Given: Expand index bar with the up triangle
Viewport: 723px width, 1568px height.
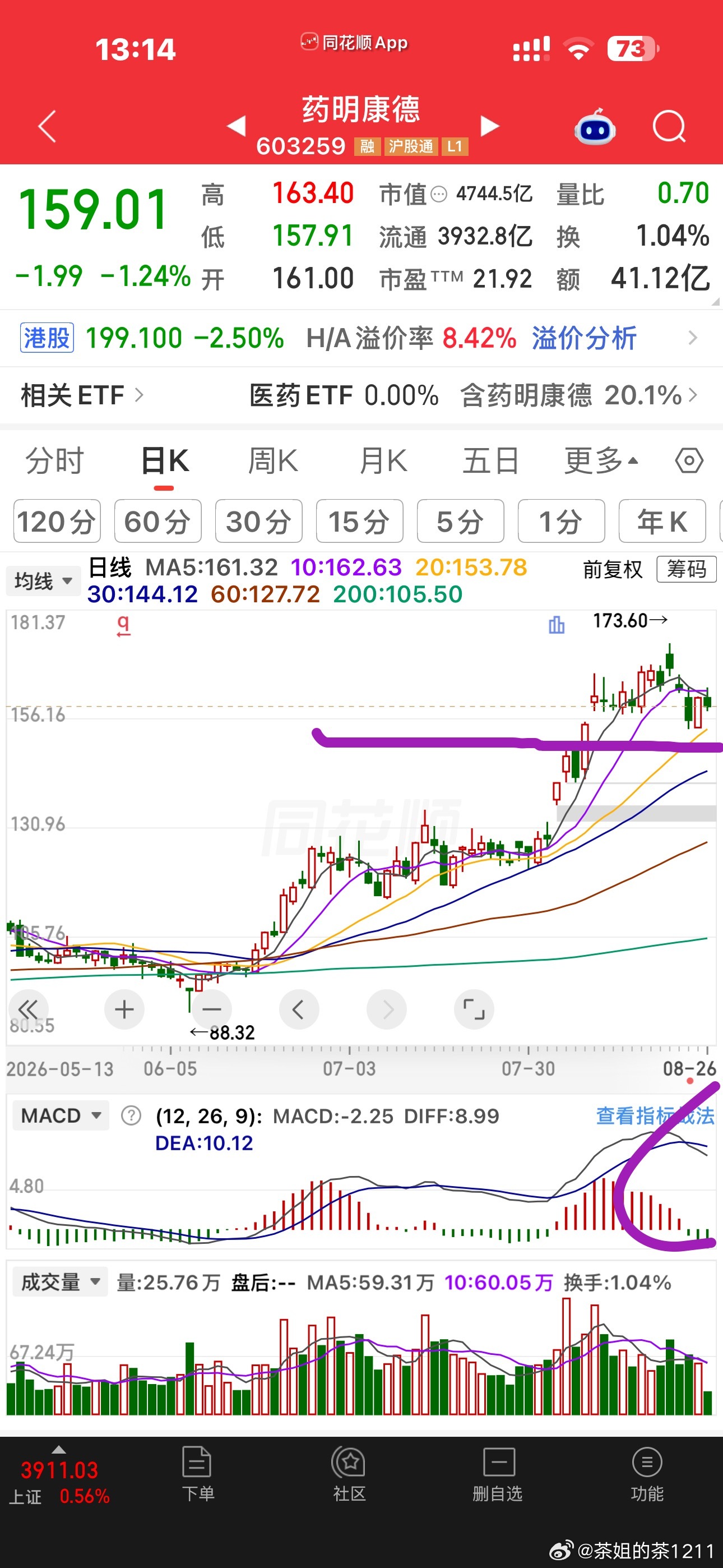Looking at the screenshot, I should pyautogui.click(x=58, y=1450).
